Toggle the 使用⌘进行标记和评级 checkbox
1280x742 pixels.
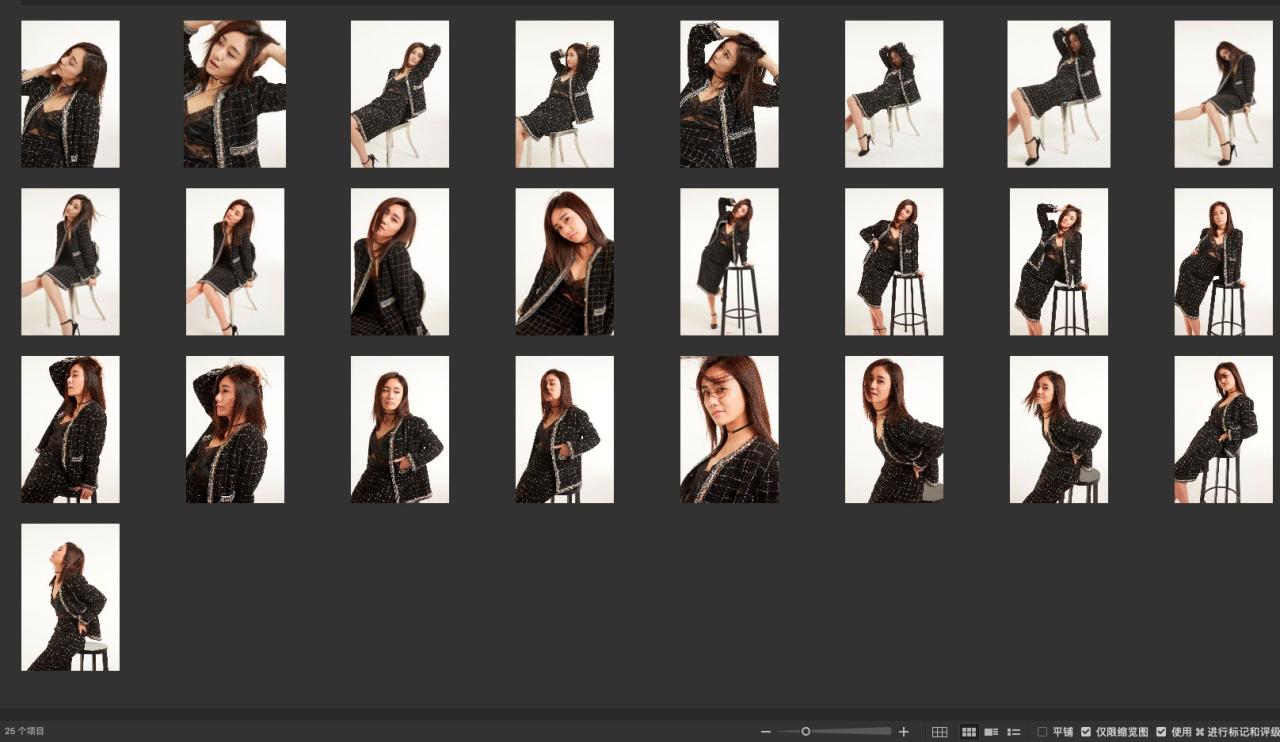1161,732
